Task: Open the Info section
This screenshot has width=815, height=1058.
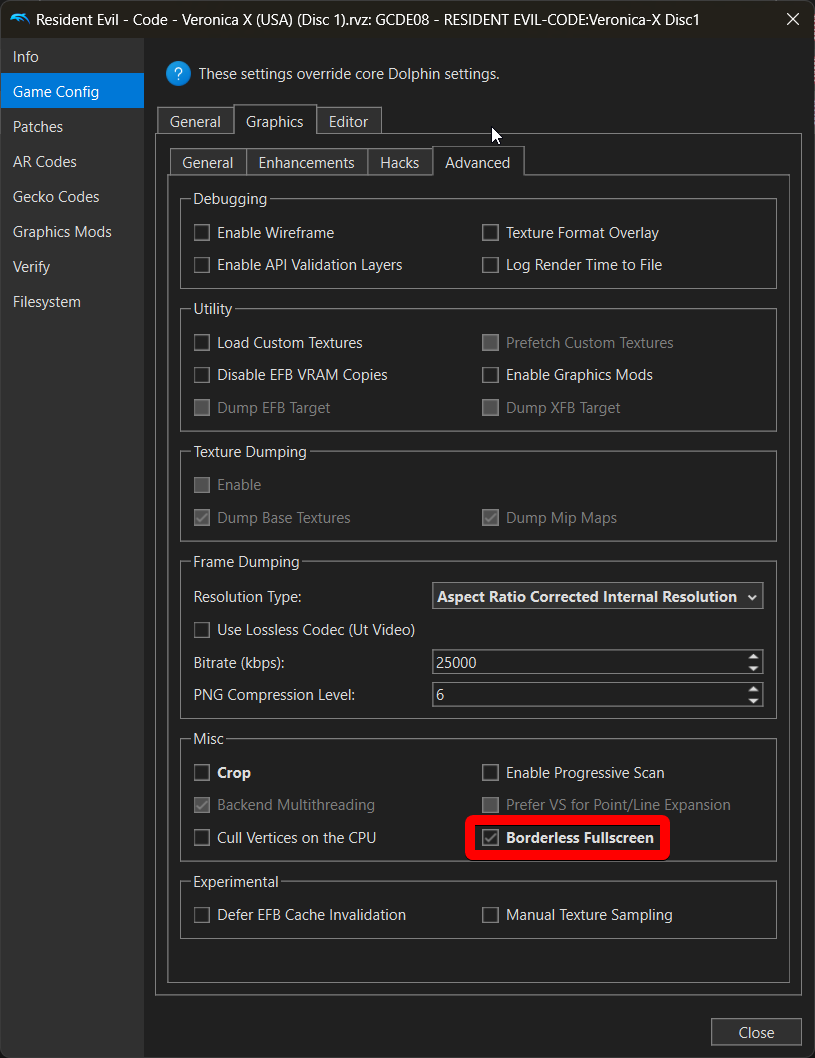Action: 72,57
